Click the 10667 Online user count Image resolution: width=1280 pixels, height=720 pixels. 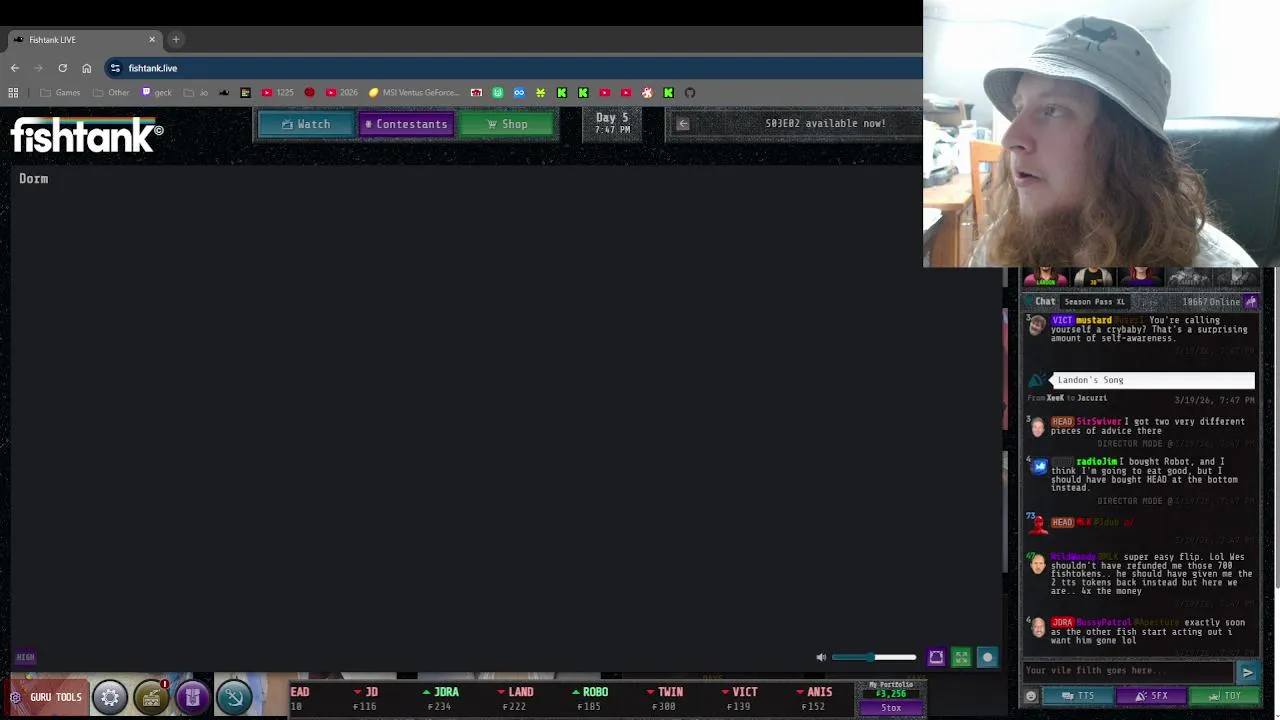(1210, 301)
